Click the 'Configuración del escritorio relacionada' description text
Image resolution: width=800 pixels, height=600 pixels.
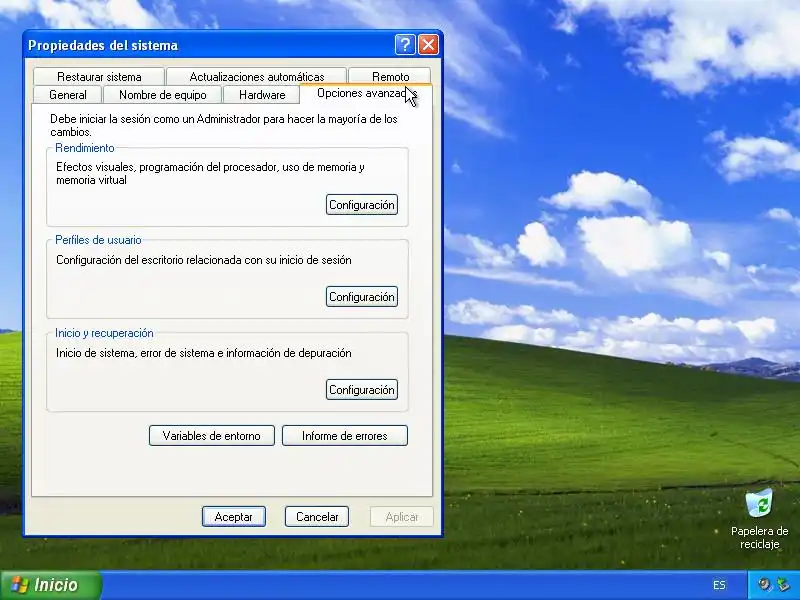(x=204, y=260)
